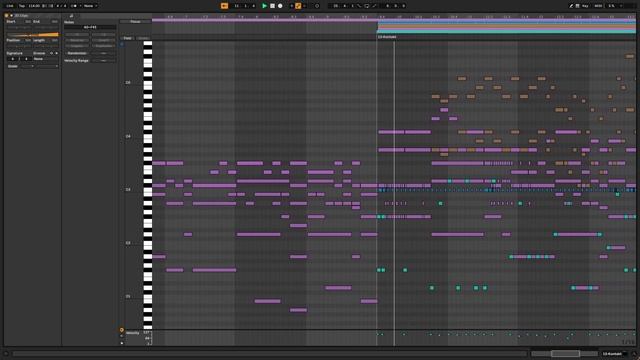Click the 10-Kontakt clip name label in editor

[387, 37]
